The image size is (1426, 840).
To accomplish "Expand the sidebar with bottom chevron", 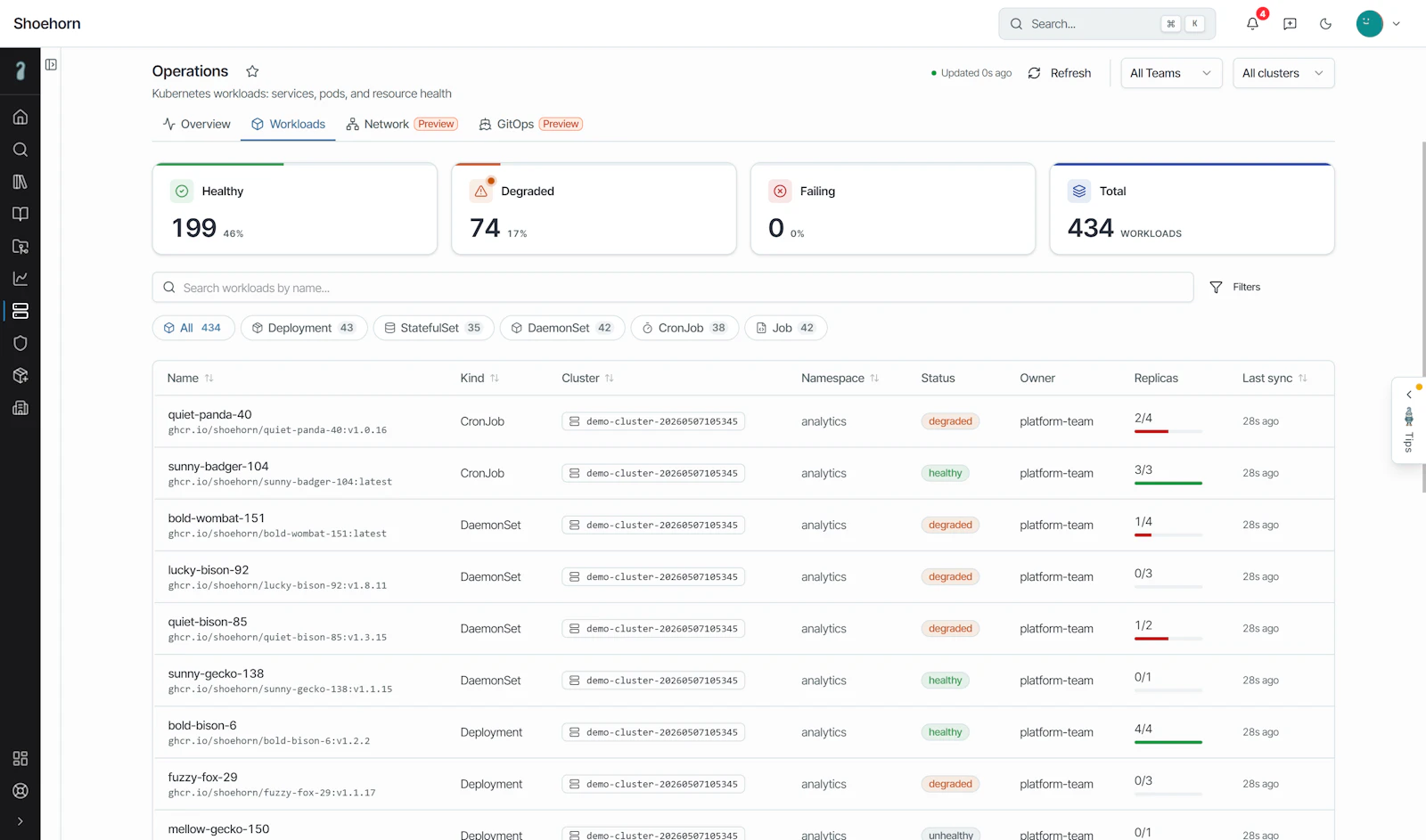I will tap(20, 821).
